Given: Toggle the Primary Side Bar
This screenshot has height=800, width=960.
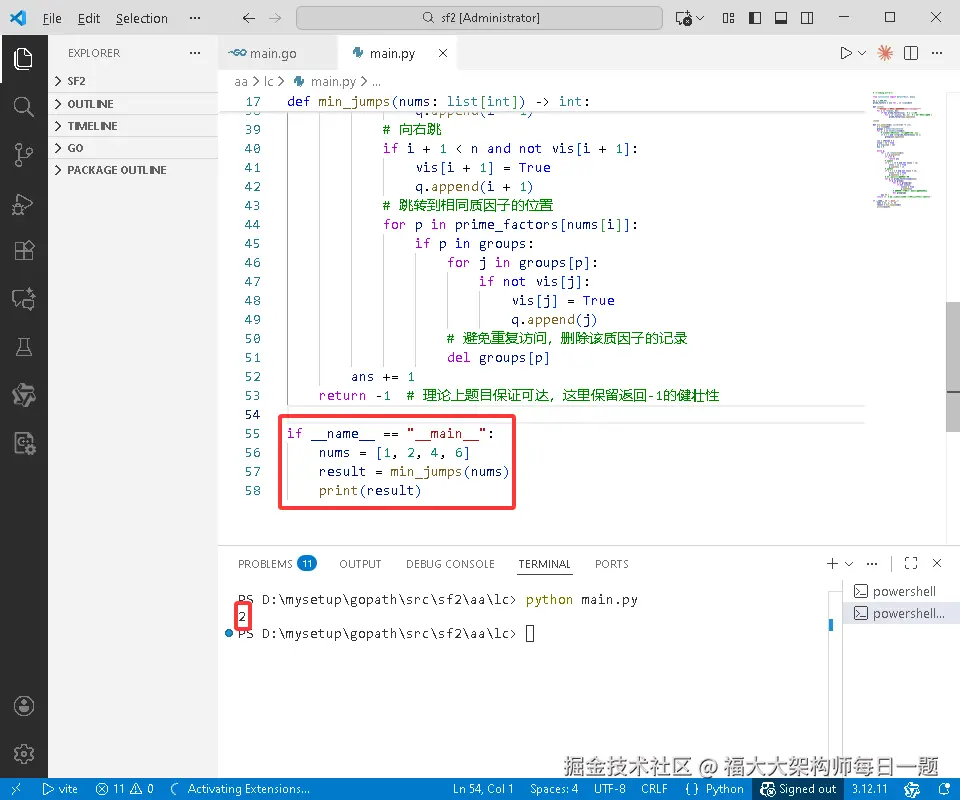Looking at the screenshot, I should tap(755, 18).
